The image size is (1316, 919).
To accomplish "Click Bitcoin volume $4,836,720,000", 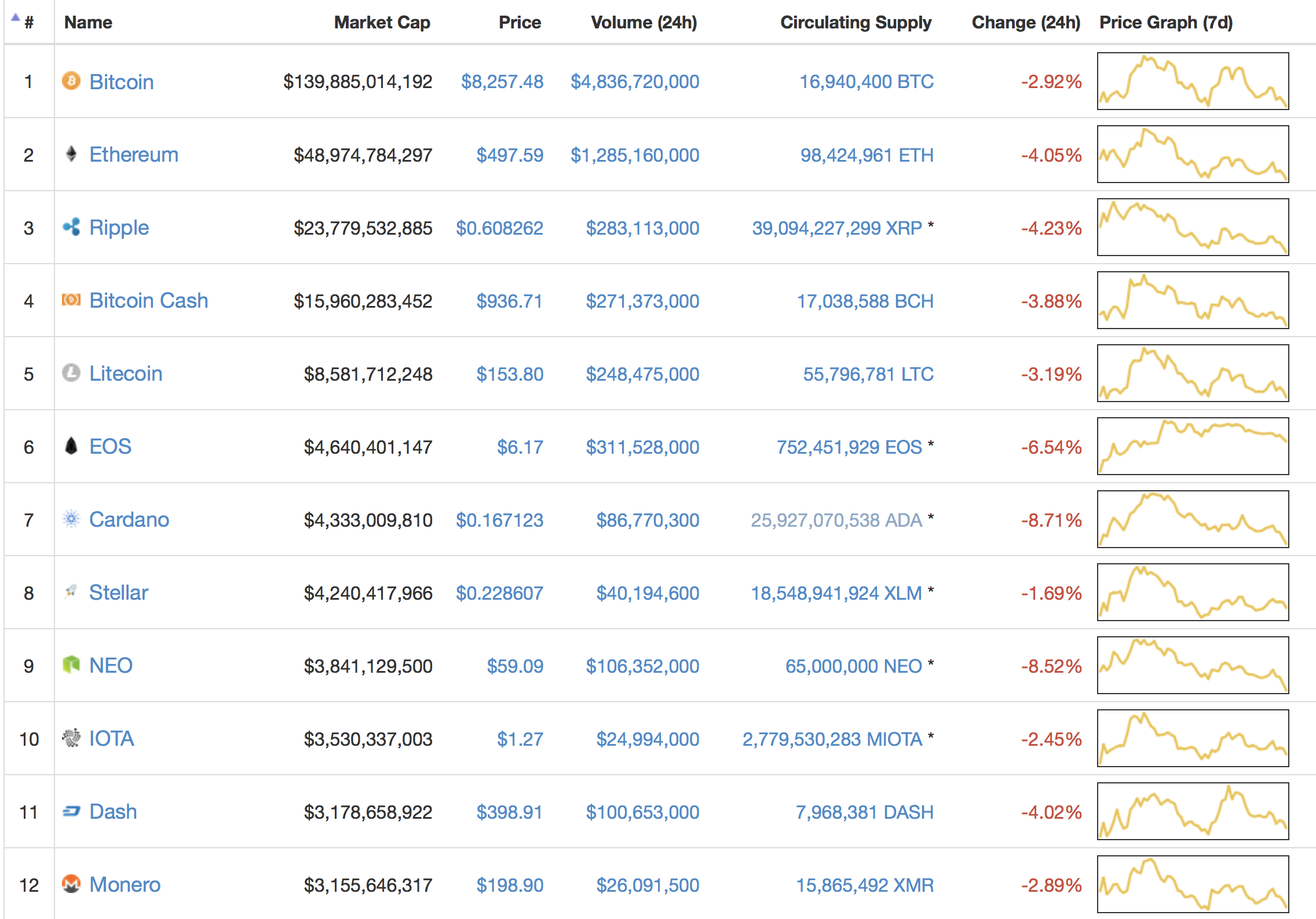I will click(x=635, y=82).
